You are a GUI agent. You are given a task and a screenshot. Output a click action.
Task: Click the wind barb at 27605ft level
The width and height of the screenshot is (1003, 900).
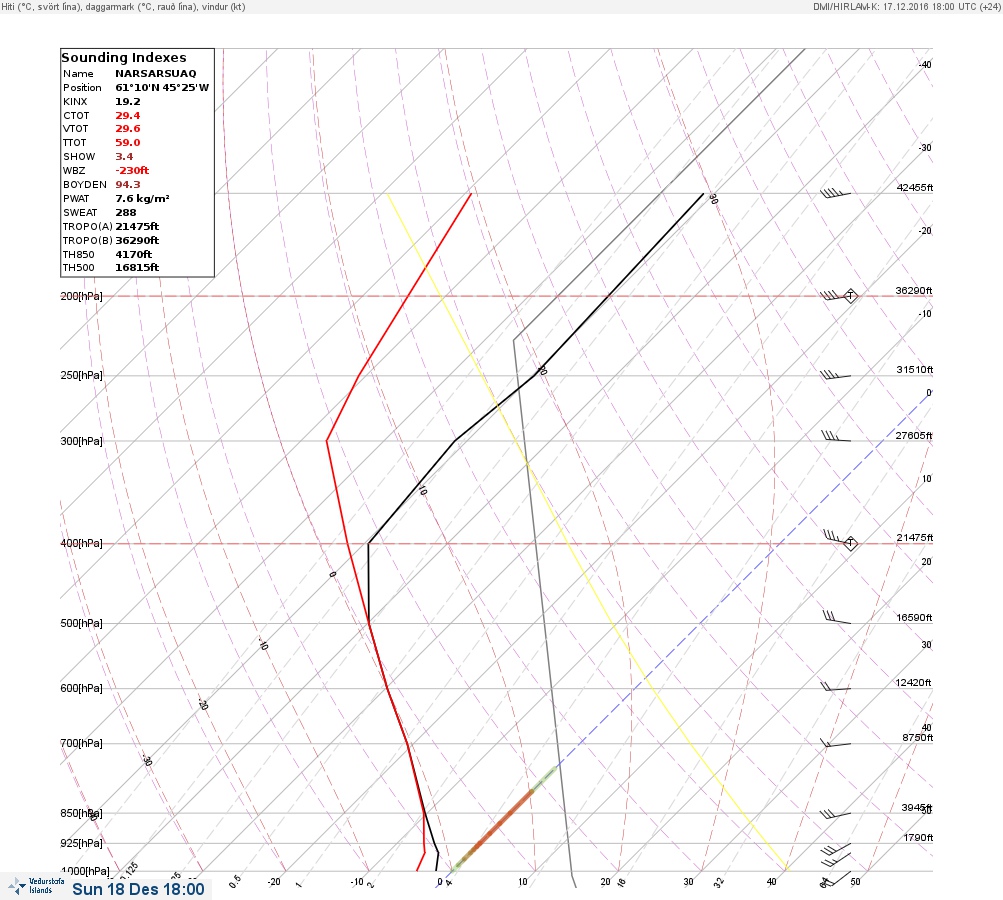[835, 437]
